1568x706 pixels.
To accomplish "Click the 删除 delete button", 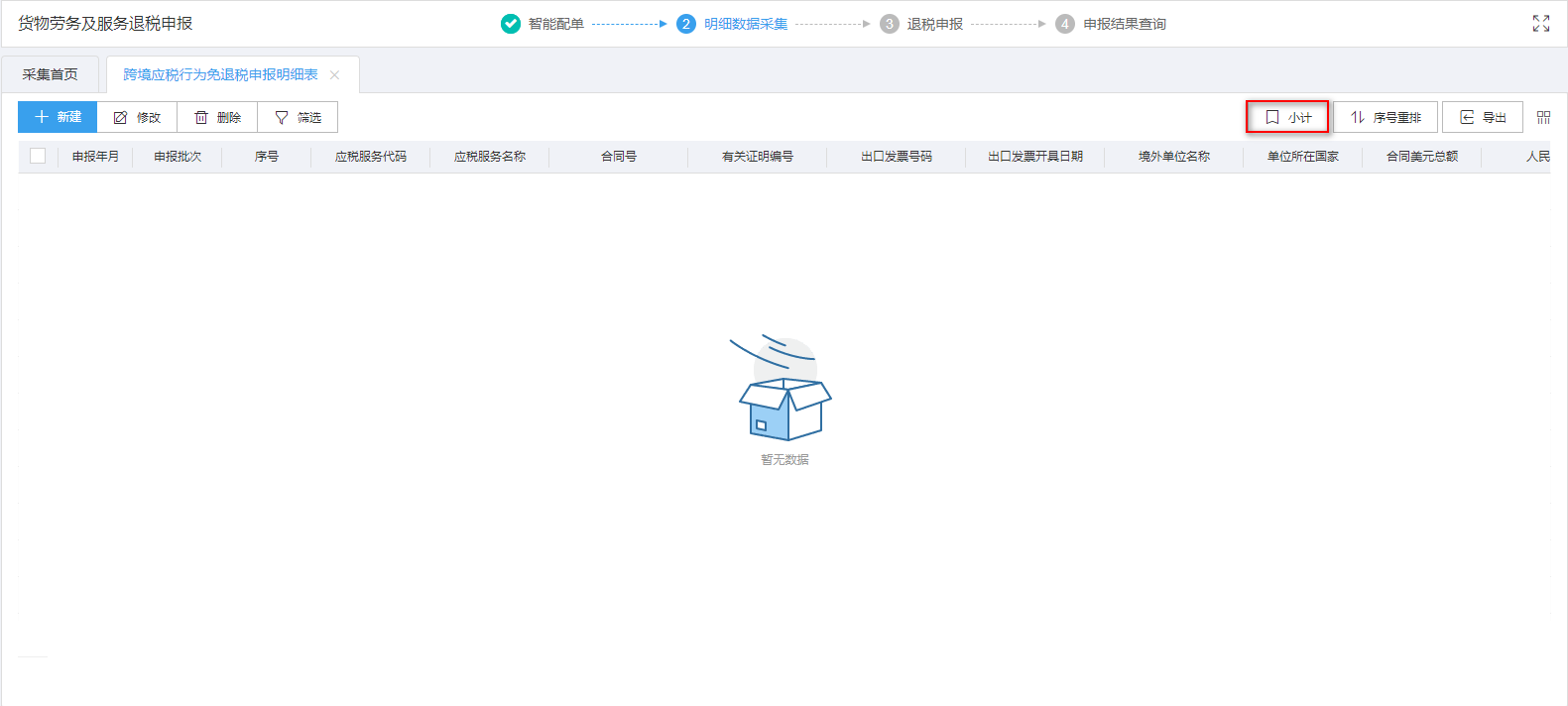I will pyautogui.click(x=217, y=117).
